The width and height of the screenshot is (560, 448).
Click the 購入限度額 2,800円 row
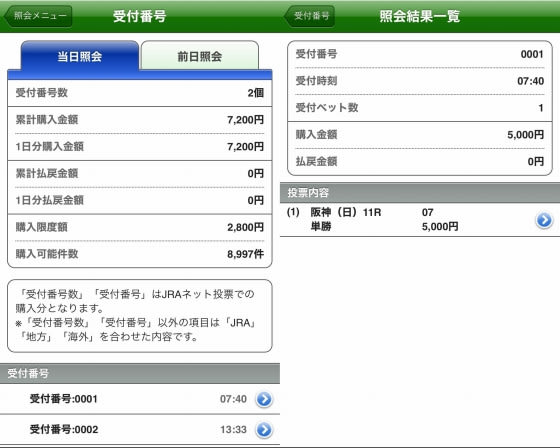140,228
